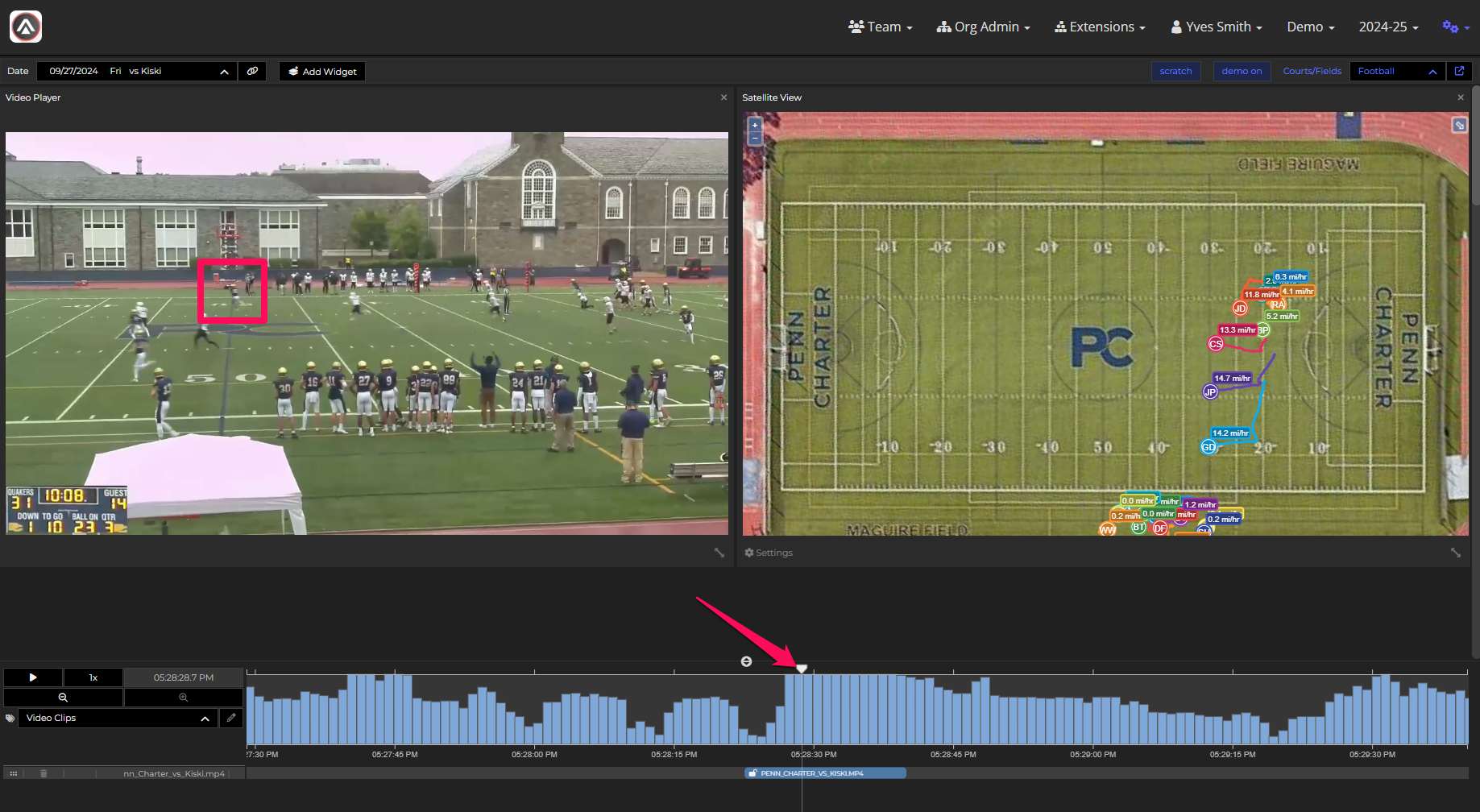Select the demo on layout button
This screenshot has width=1480, height=812.
click(x=1242, y=71)
